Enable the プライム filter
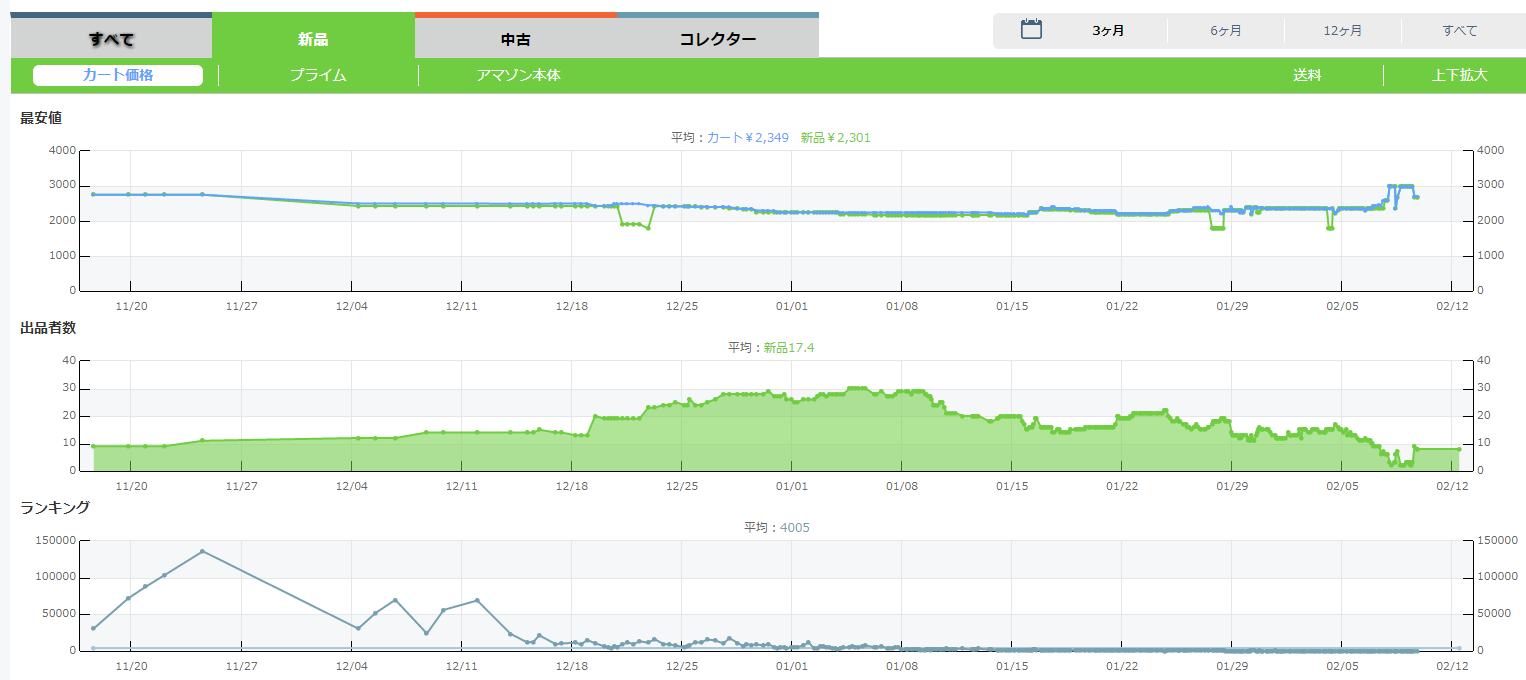The width and height of the screenshot is (1526, 680). [318, 75]
